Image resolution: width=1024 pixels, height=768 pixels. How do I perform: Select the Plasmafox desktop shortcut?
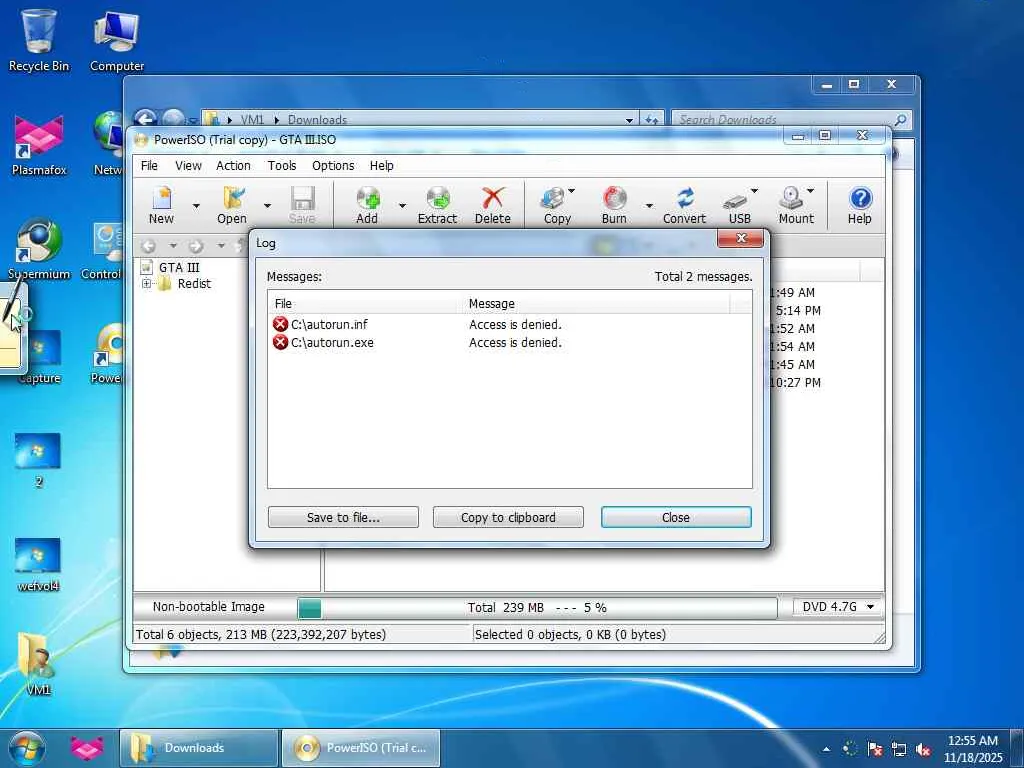[39, 145]
